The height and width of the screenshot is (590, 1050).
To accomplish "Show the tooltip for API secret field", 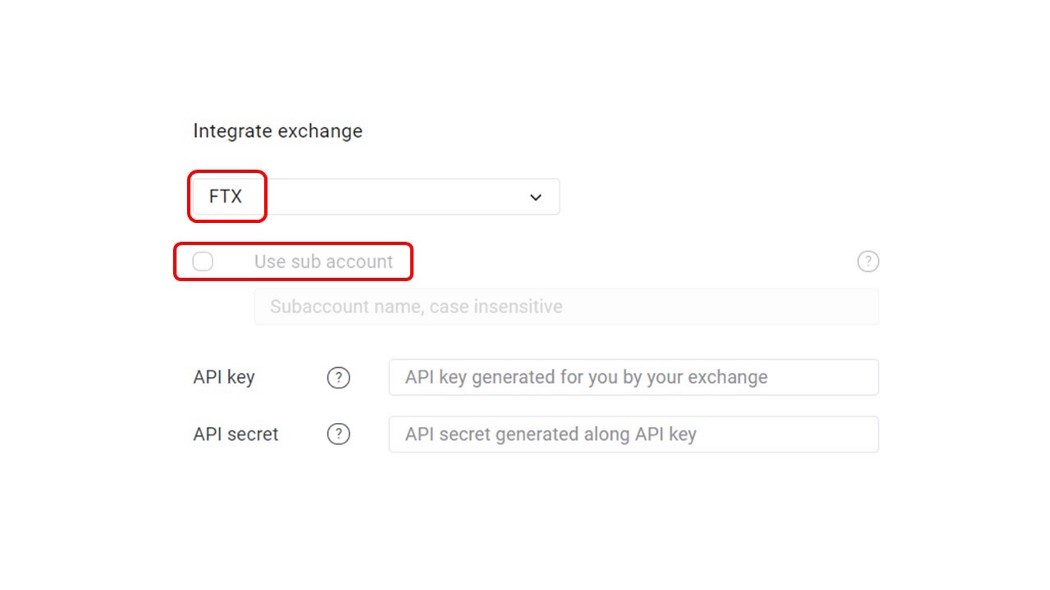I will pyautogui.click(x=338, y=434).
